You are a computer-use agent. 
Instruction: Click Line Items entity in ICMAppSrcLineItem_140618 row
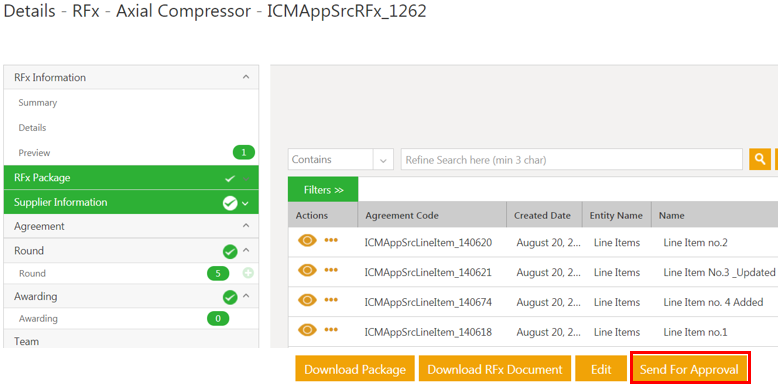pos(617,332)
